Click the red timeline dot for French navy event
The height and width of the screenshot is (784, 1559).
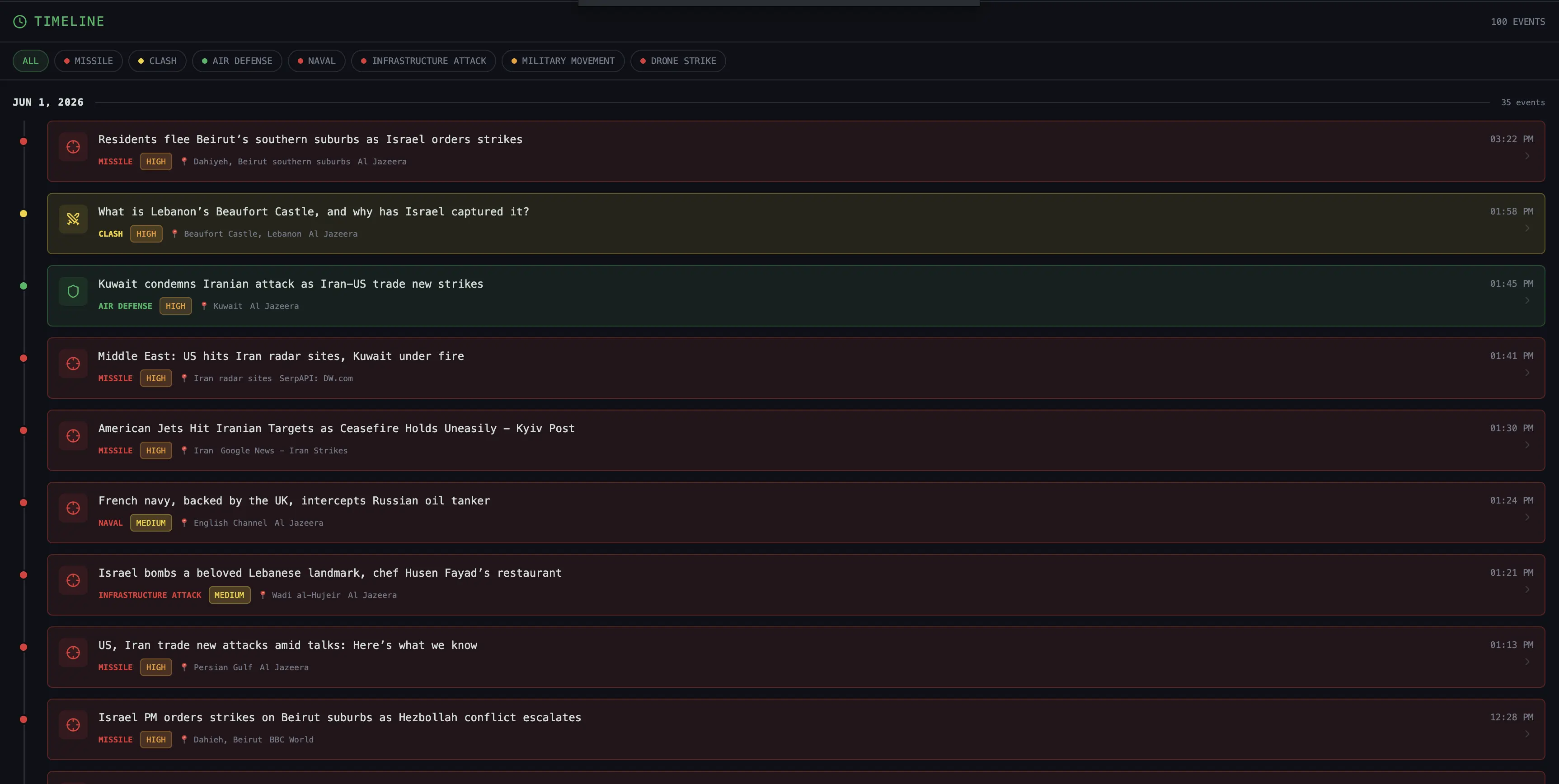(23, 503)
